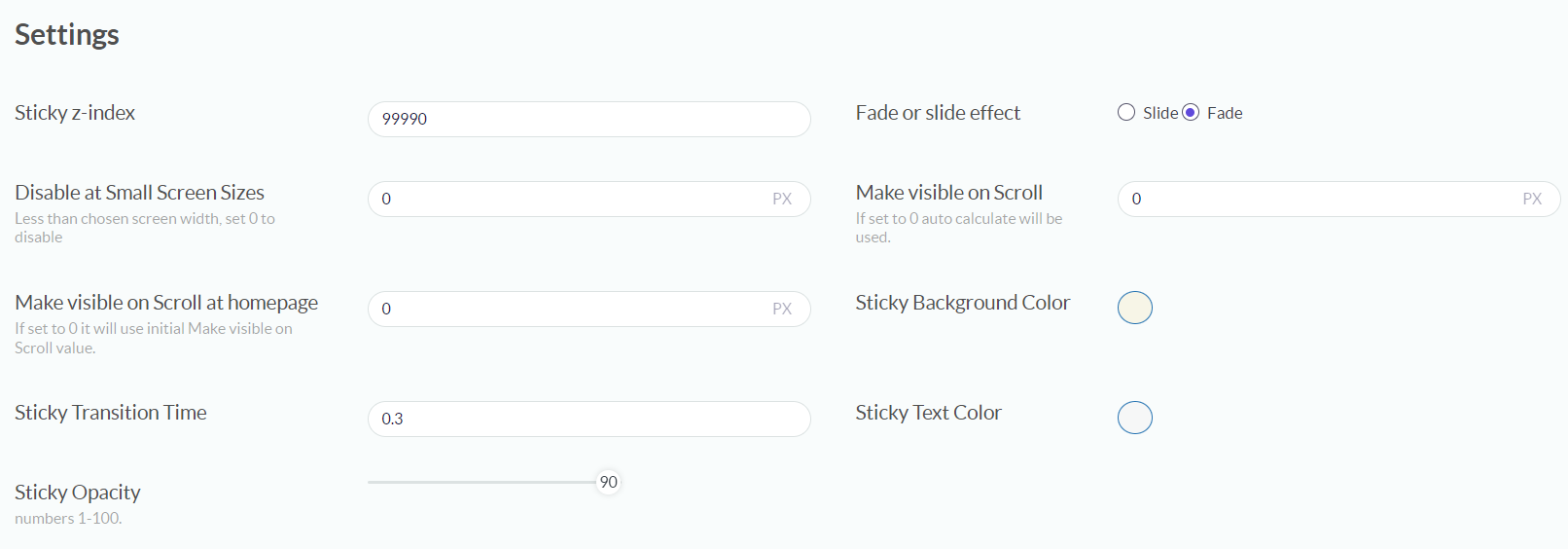Image resolution: width=1568 pixels, height=549 pixels.
Task: Focus the Disable at Small Screen Sizes field
Action: point(574,199)
